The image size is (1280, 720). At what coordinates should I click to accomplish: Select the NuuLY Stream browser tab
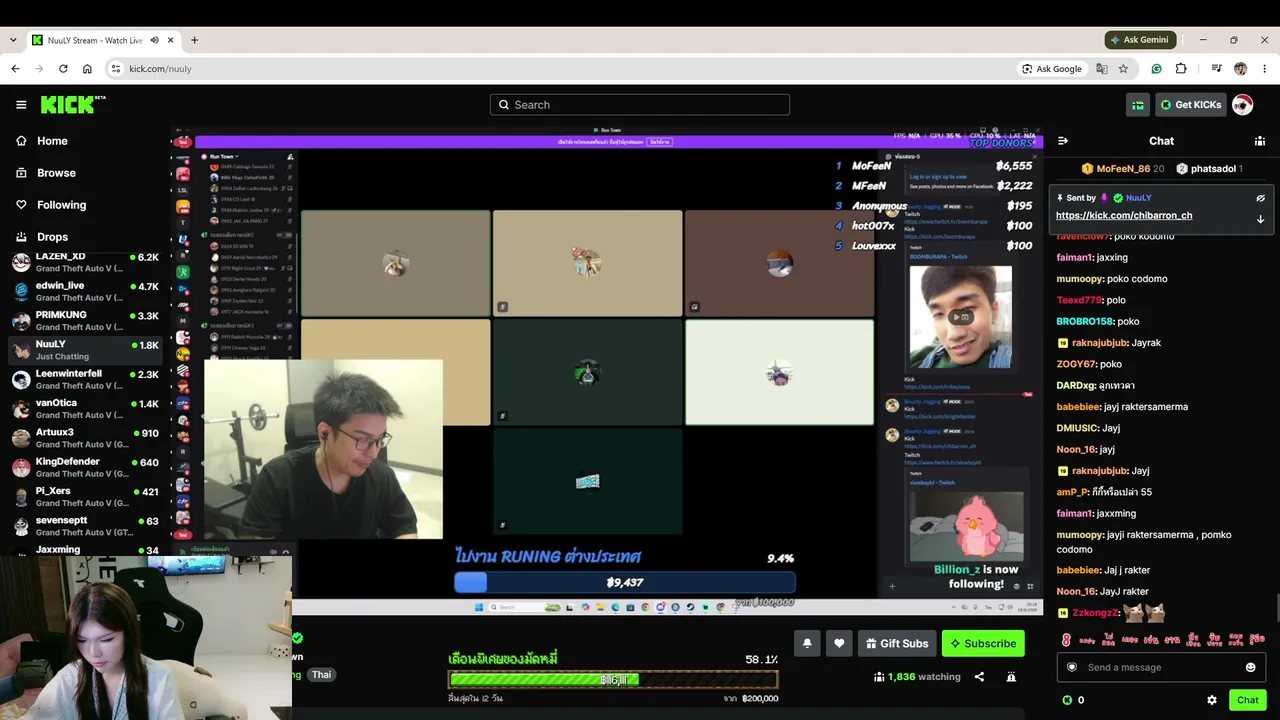point(103,40)
